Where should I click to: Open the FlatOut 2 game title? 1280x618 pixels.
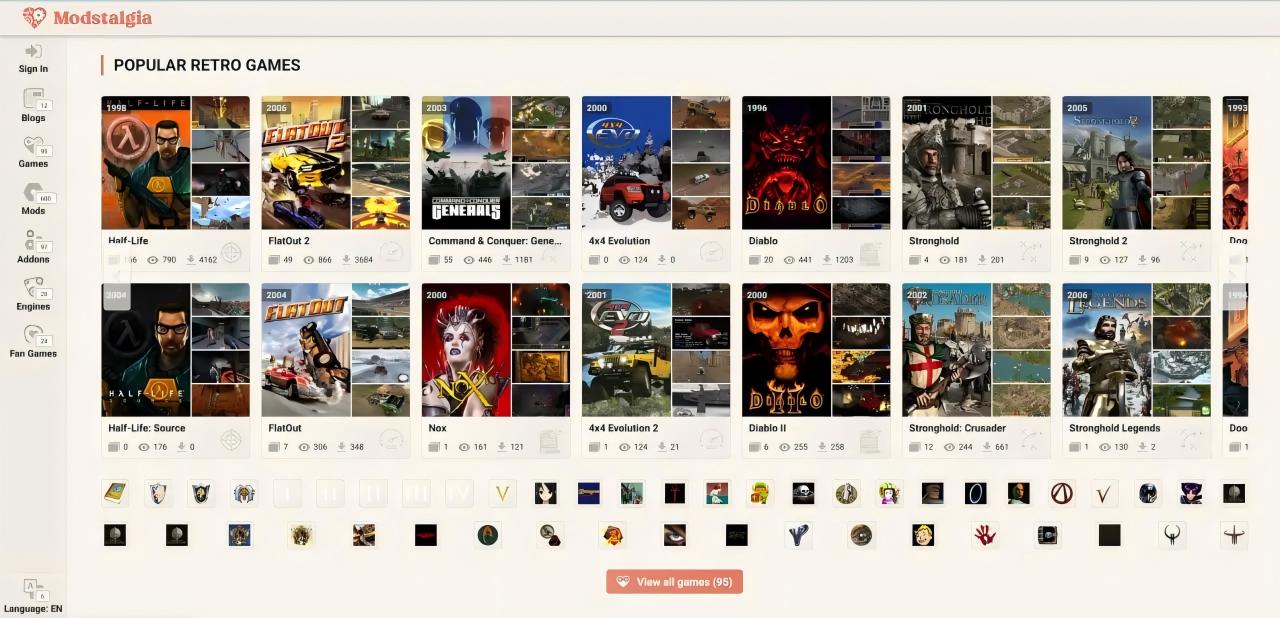click(289, 241)
